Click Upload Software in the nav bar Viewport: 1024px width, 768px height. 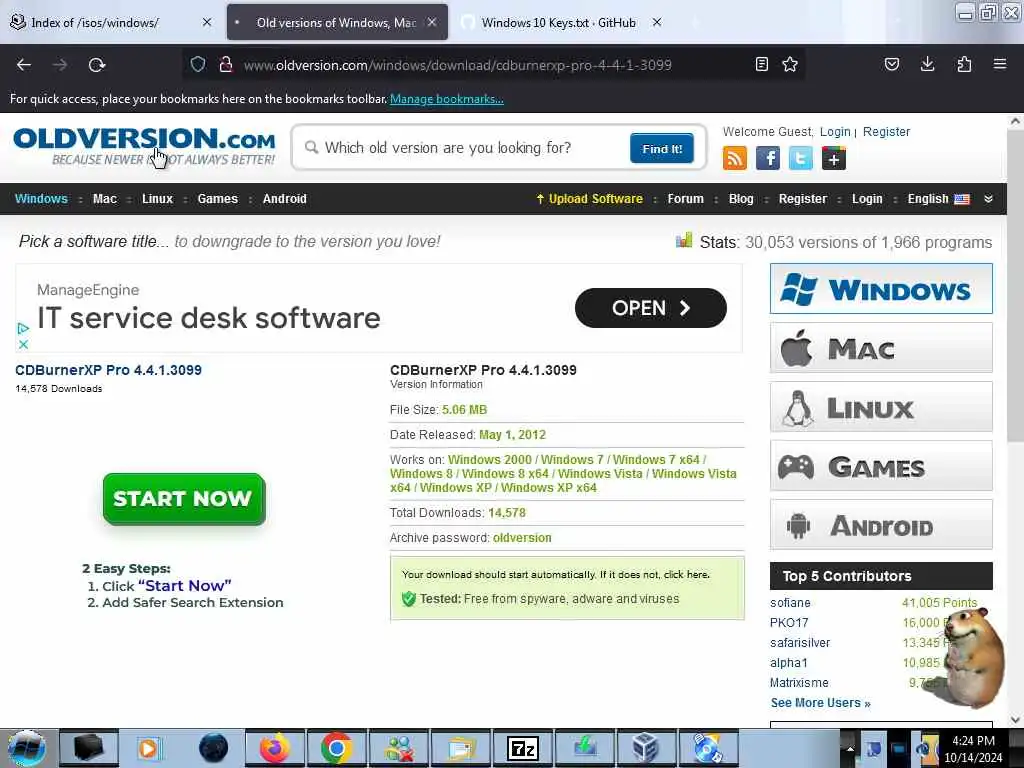(589, 199)
